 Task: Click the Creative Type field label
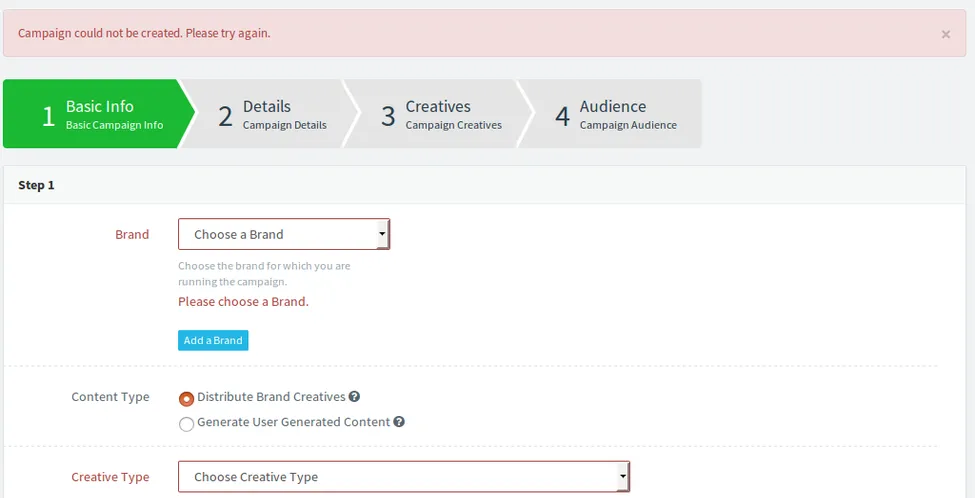coord(110,477)
